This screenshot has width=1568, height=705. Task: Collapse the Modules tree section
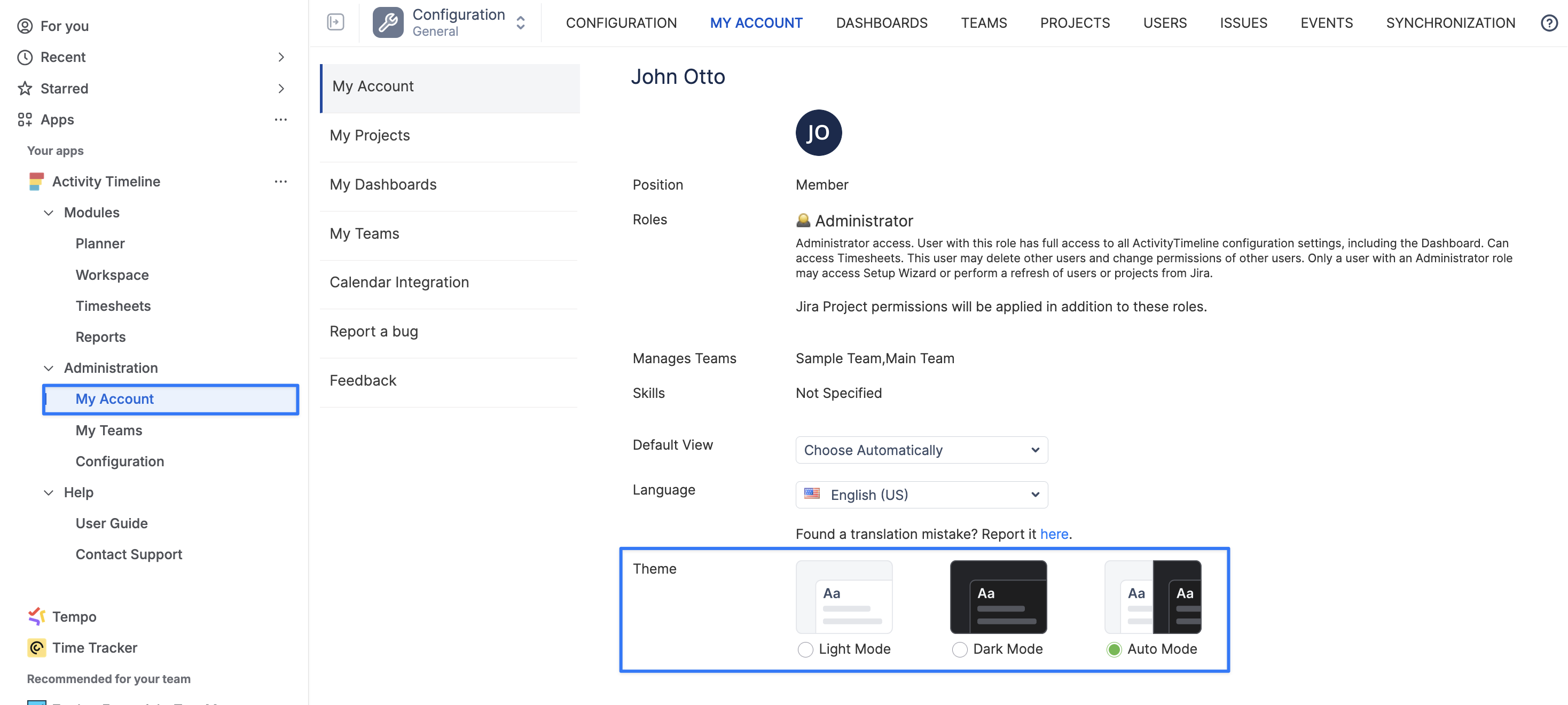[x=49, y=213]
